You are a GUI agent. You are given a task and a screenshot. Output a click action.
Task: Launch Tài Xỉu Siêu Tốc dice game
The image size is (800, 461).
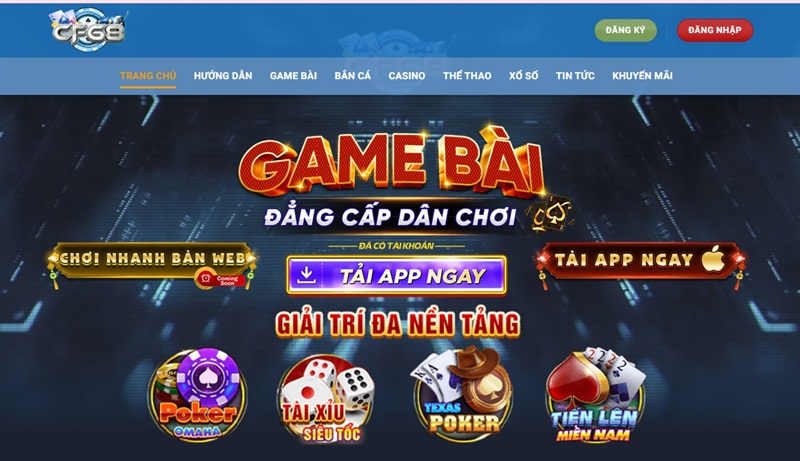(325, 398)
